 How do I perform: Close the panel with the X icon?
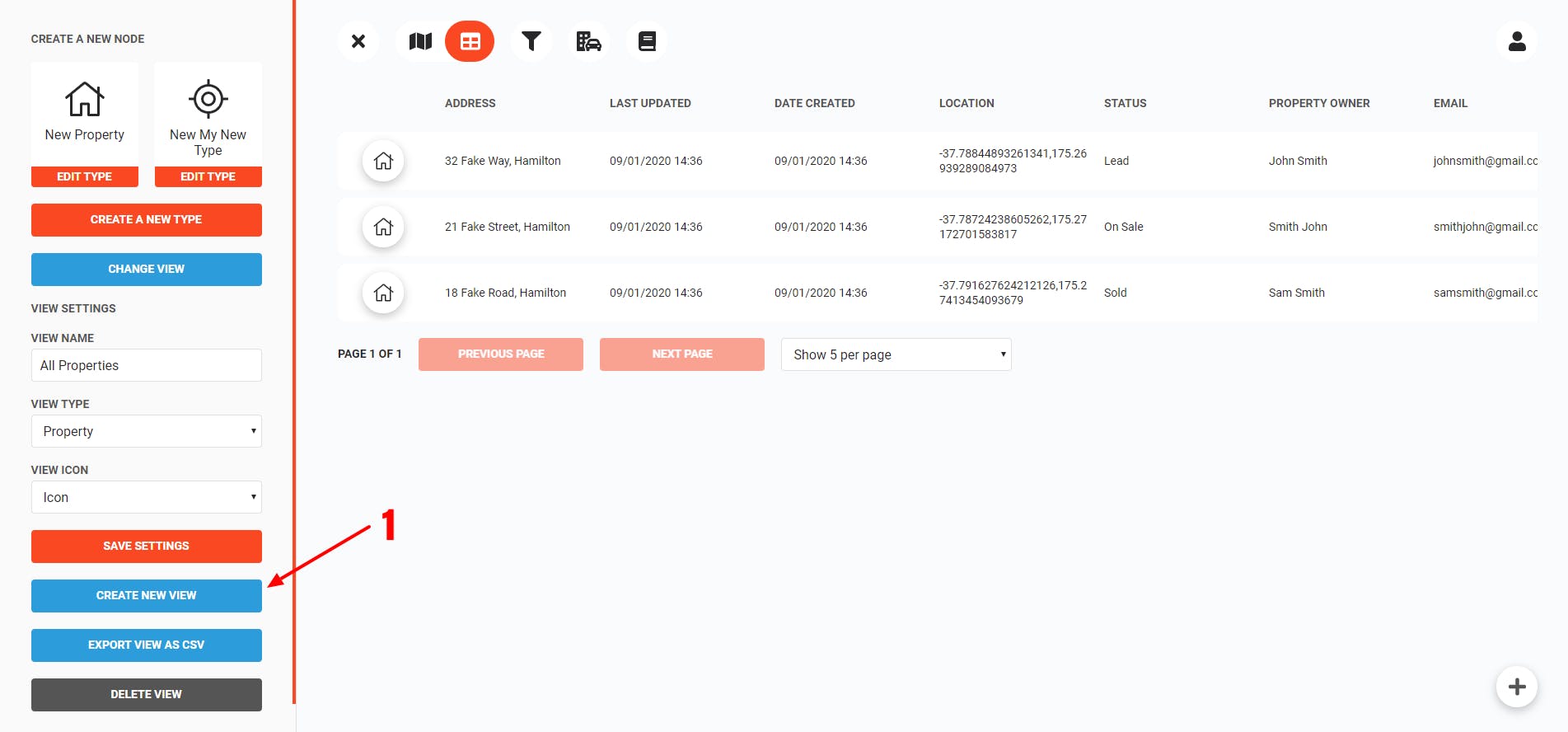click(x=358, y=41)
